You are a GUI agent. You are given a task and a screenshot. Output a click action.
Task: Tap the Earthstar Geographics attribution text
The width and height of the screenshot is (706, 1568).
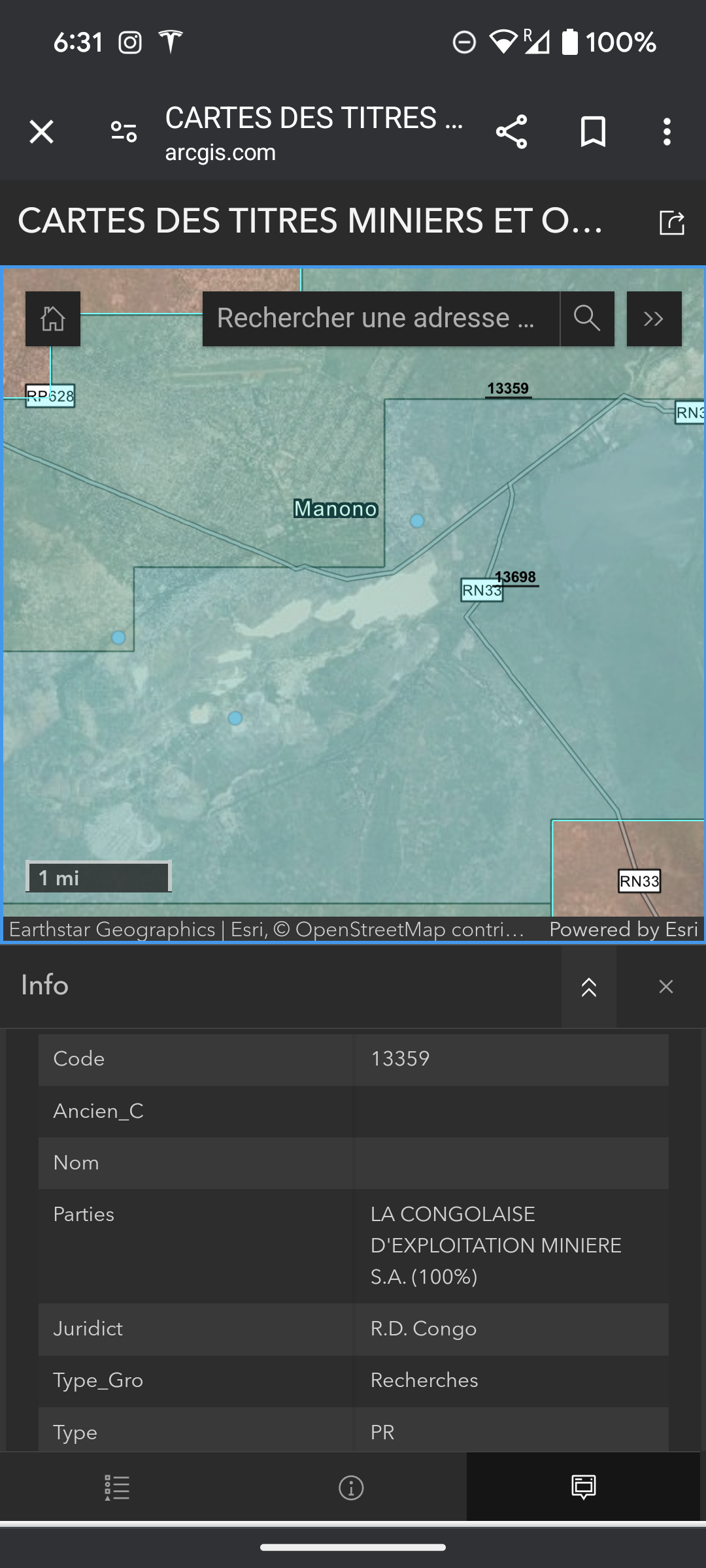(112, 929)
